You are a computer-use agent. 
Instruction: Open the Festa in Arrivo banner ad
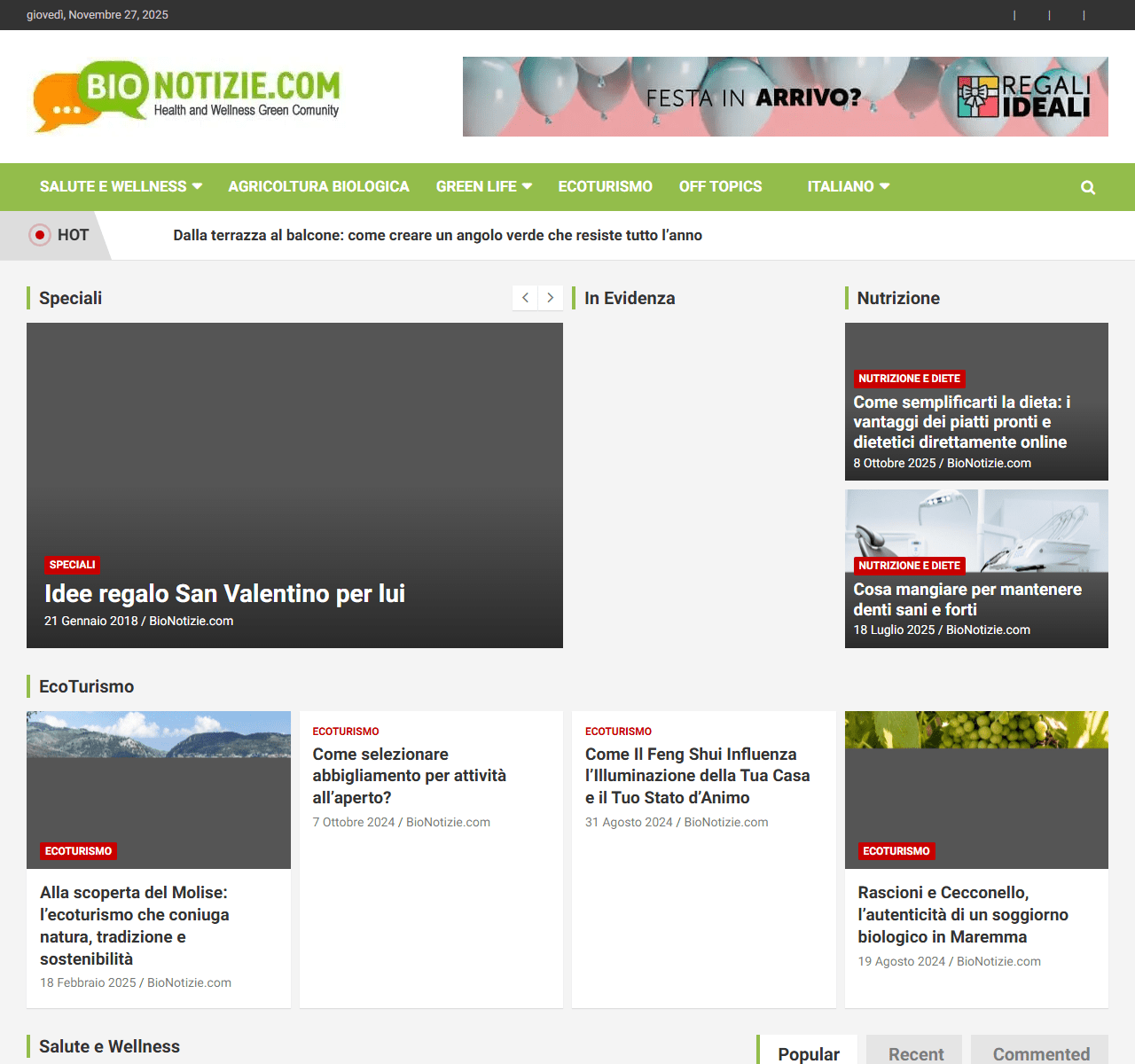785,97
